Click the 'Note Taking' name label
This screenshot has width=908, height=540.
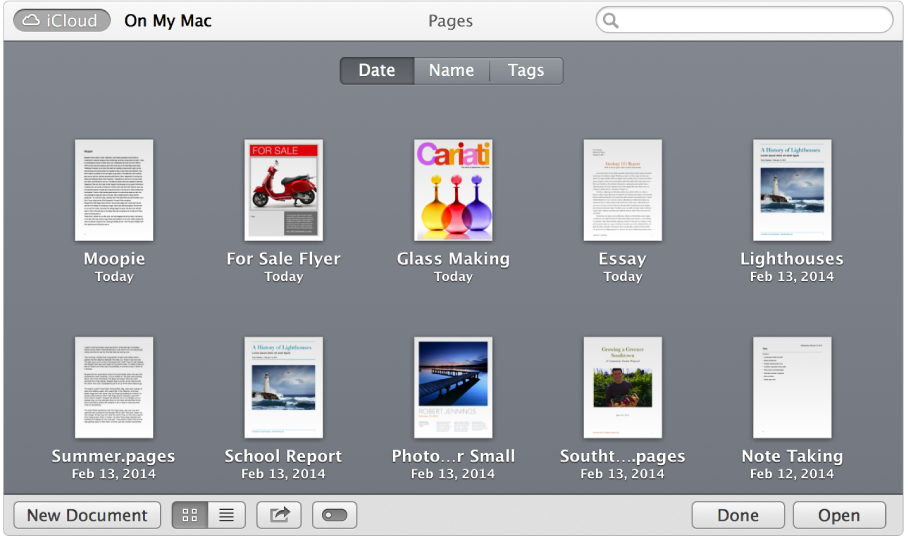(x=792, y=456)
